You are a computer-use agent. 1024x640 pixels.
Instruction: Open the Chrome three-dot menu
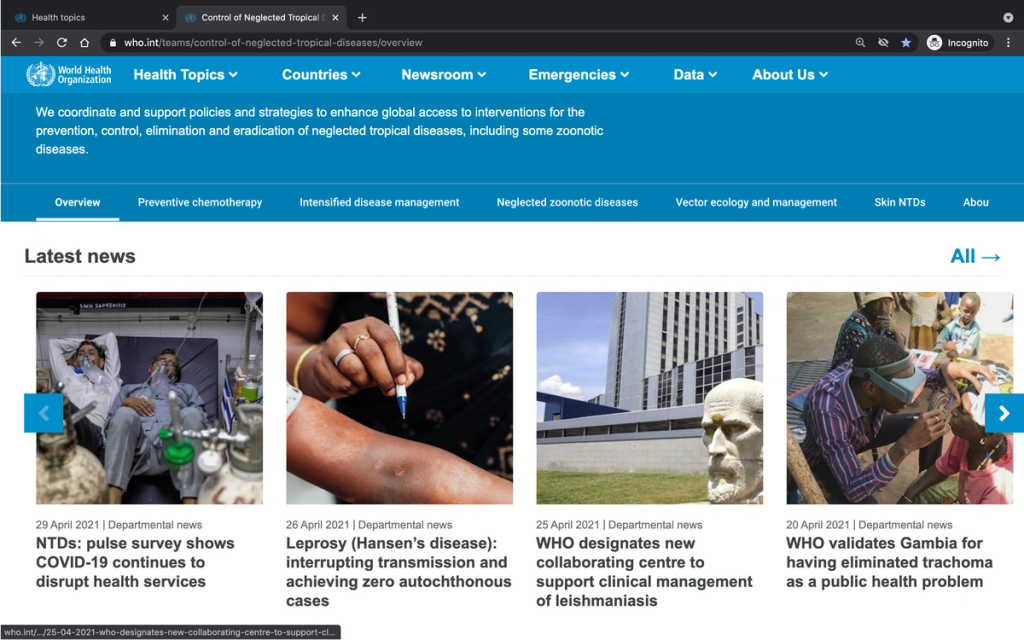[1008, 42]
